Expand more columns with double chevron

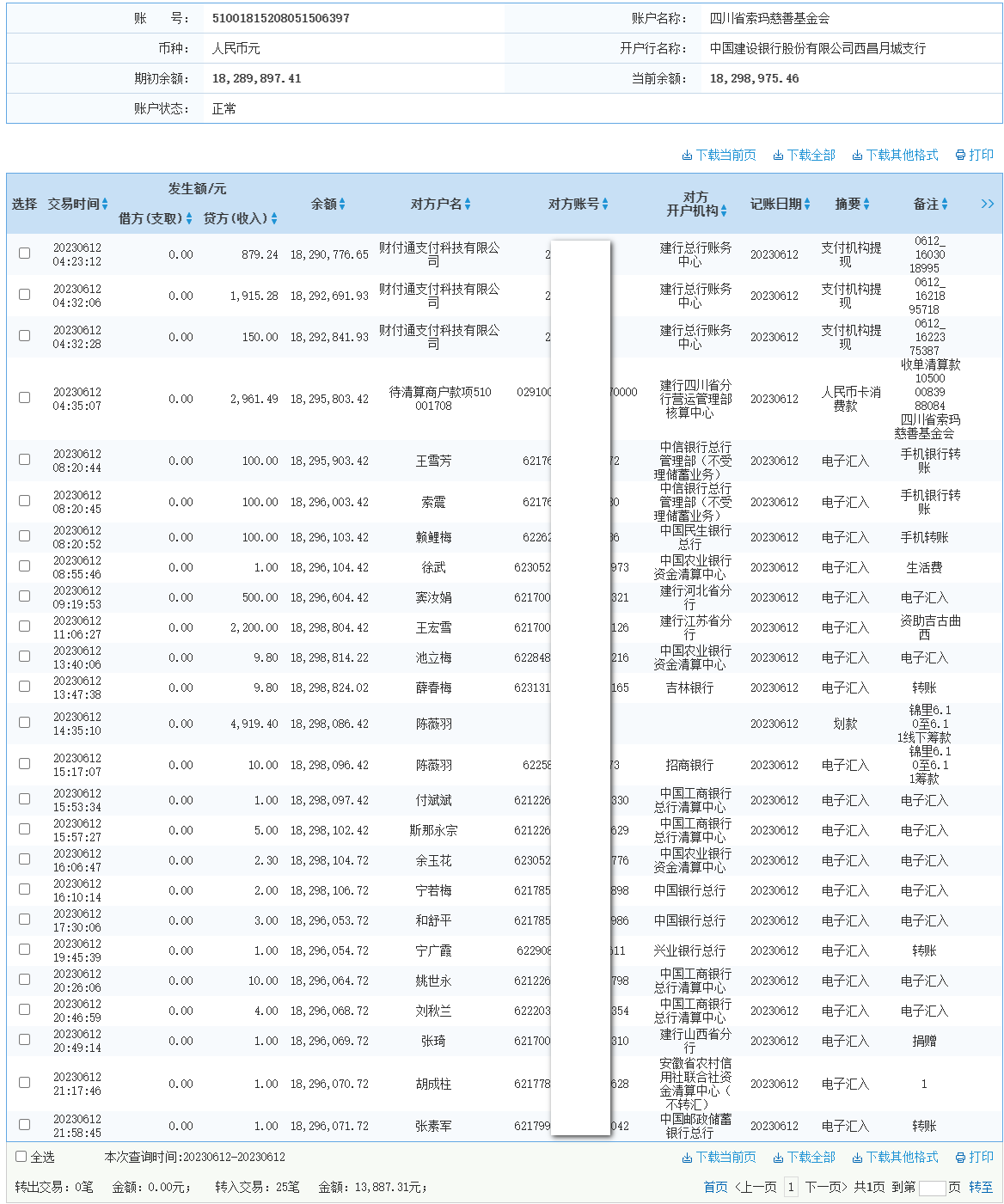pos(987,204)
